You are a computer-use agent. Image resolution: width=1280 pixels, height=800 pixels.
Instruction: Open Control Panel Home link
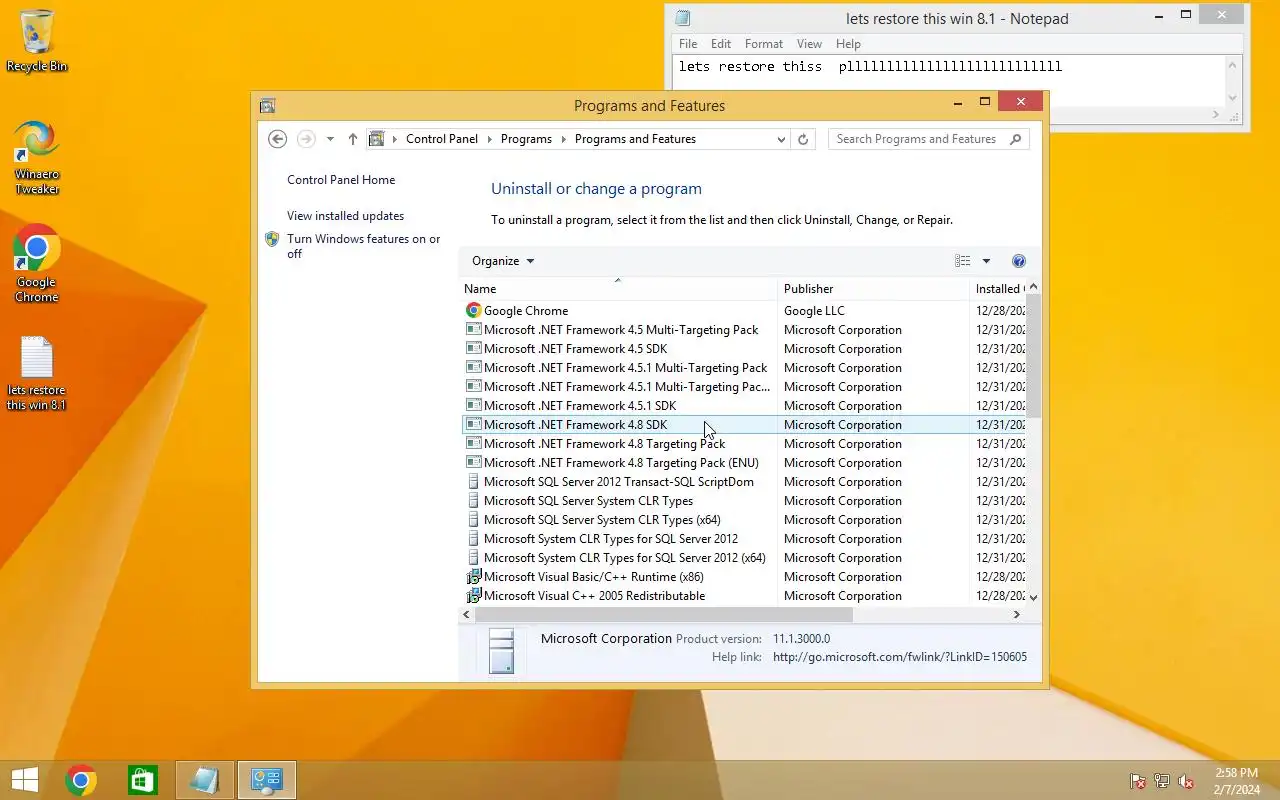coord(341,180)
